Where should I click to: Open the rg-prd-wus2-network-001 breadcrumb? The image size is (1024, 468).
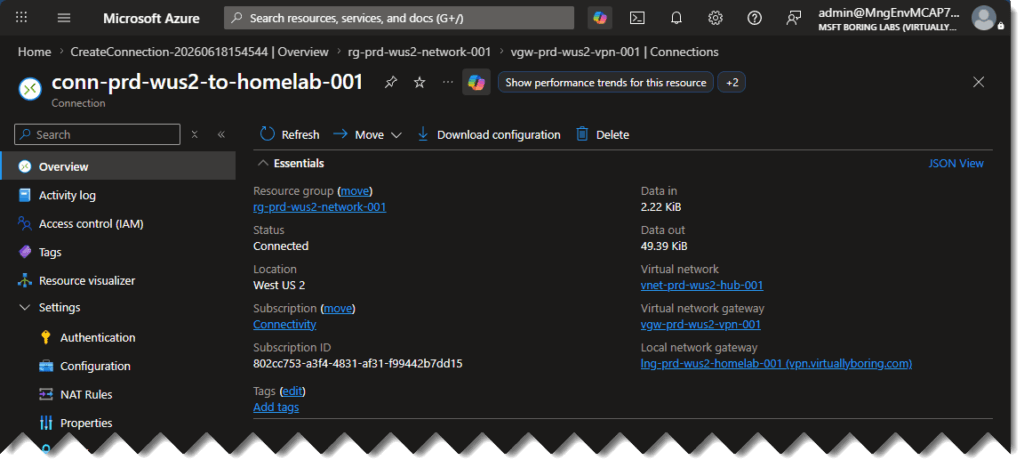pyautogui.click(x=419, y=52)
